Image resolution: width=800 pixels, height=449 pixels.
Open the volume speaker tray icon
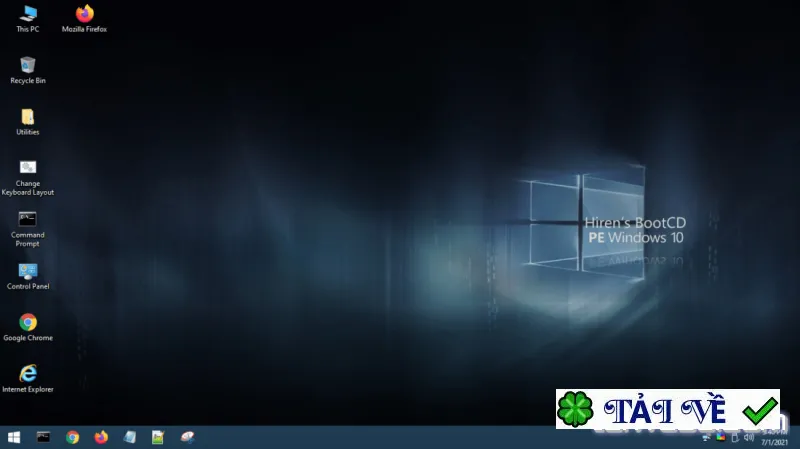(x=748, y=437)
